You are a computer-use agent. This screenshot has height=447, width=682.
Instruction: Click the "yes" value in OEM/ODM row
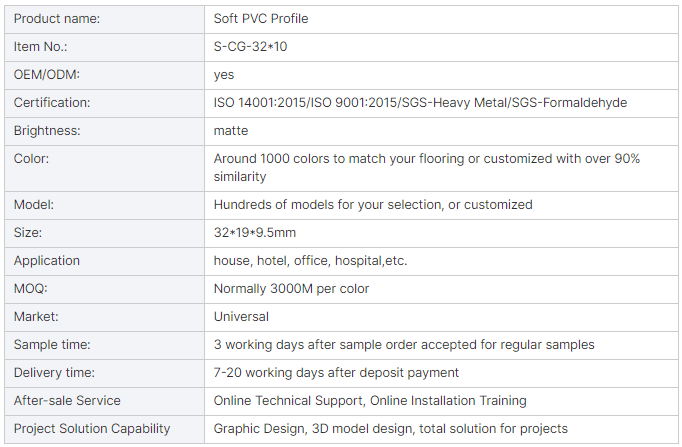[x=225, y=75]
